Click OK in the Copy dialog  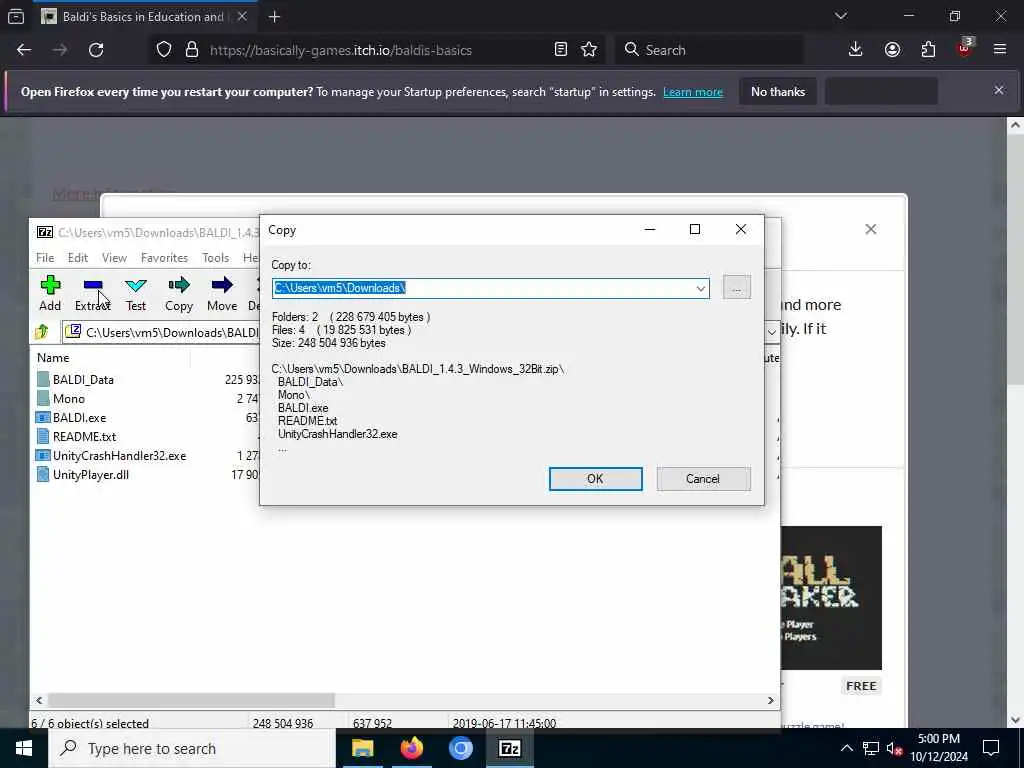pyautogui.click(x=595, y=479)
